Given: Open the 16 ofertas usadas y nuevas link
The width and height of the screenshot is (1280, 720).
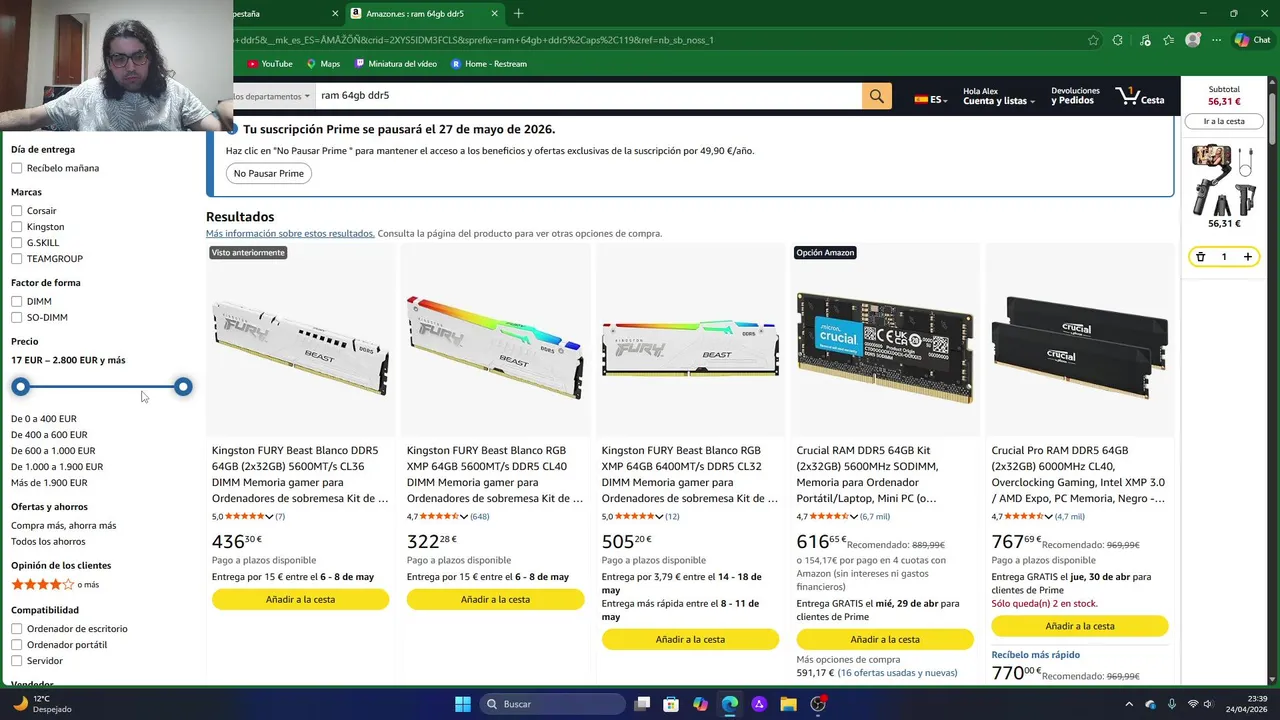Looking at the screenshot, I should tap(897, 673).
